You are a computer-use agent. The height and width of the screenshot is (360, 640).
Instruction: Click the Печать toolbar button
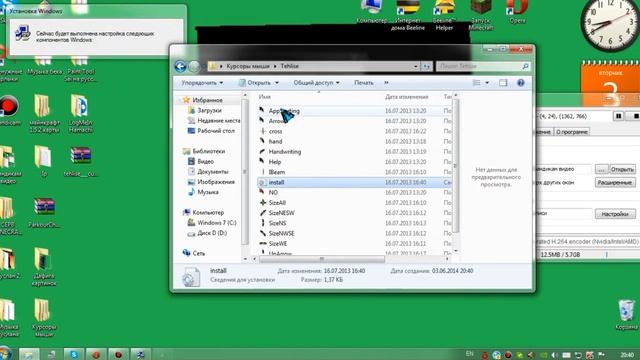point(364,82)
